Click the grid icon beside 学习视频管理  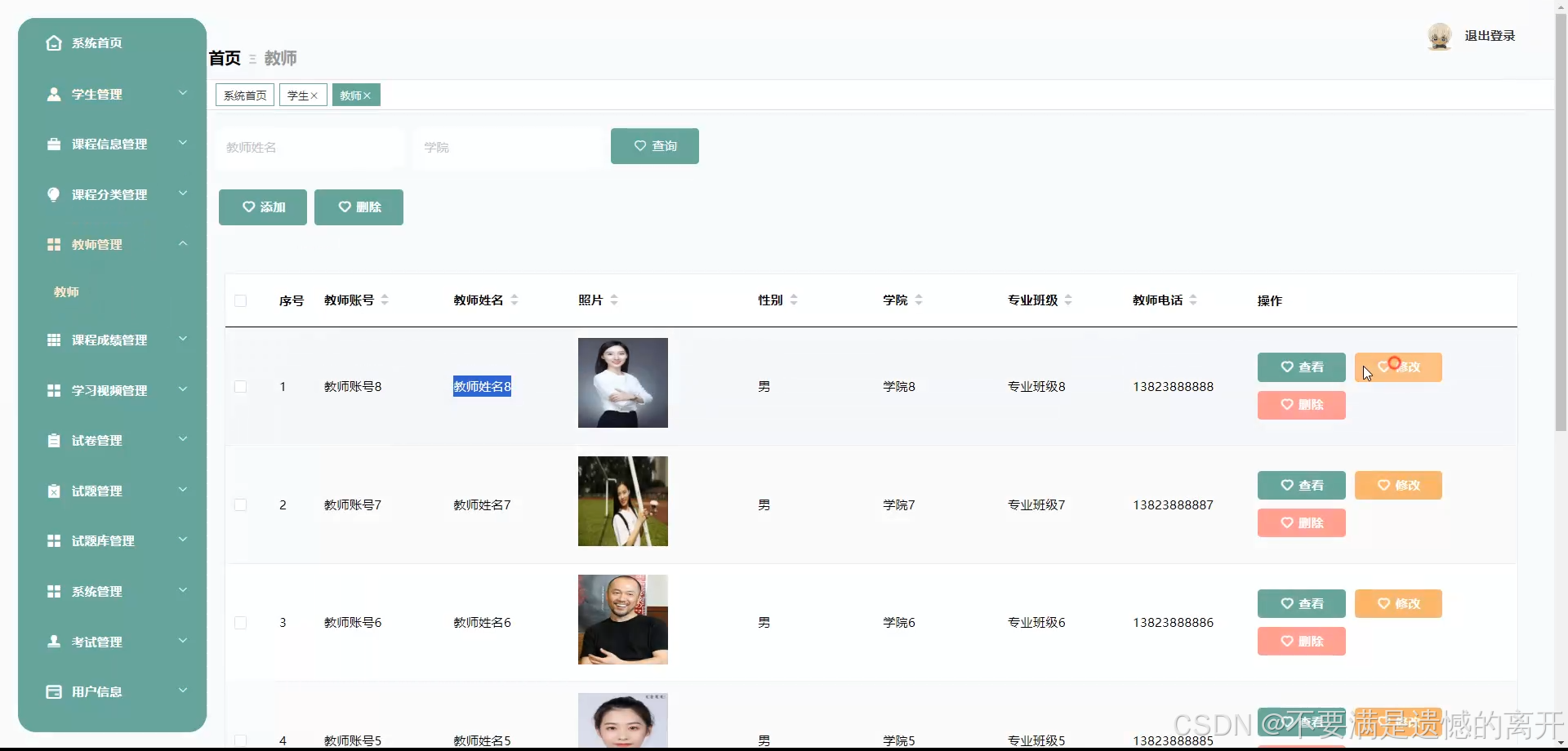coord(54,391)
